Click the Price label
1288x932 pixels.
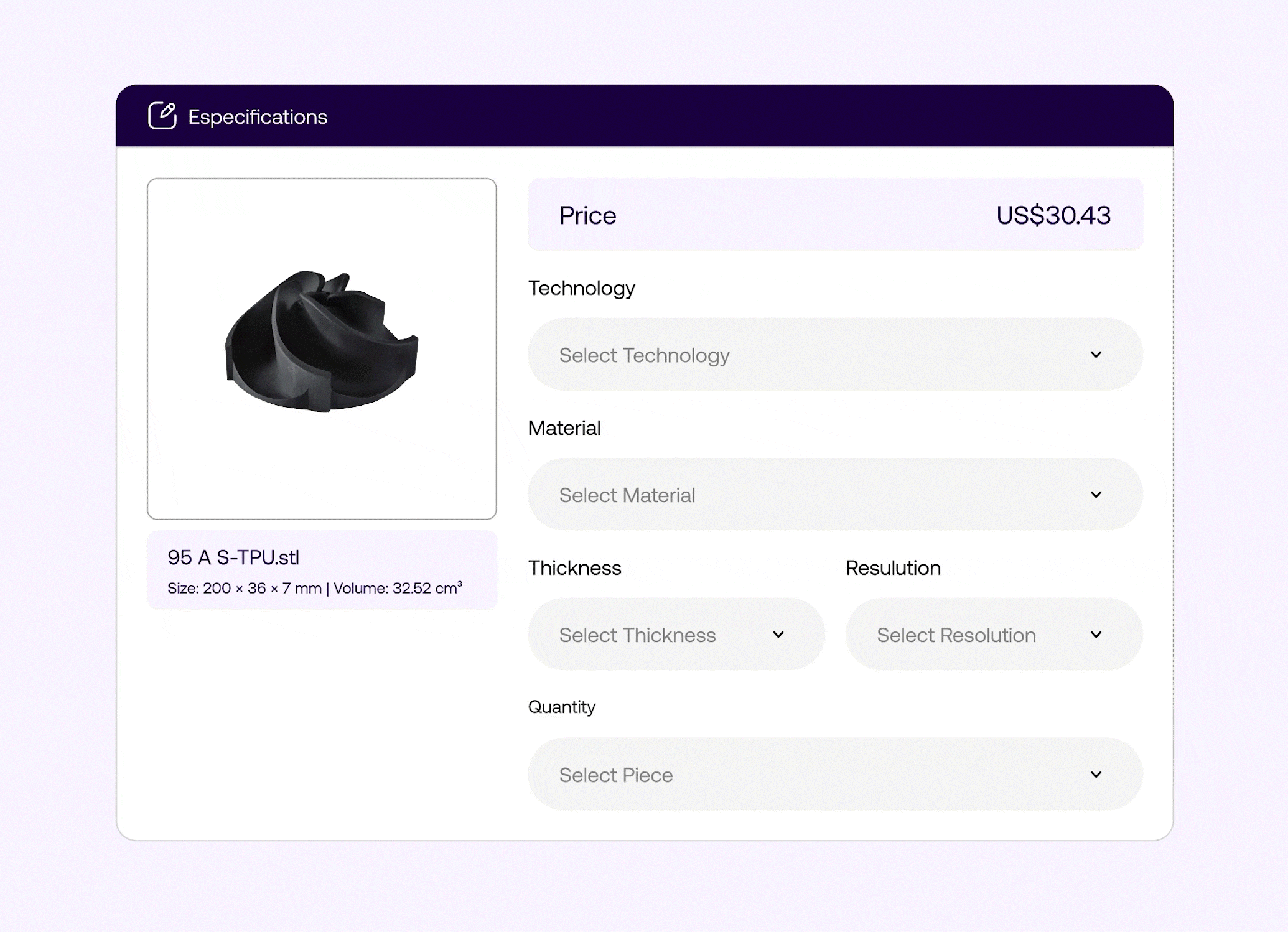click(587, 215)
